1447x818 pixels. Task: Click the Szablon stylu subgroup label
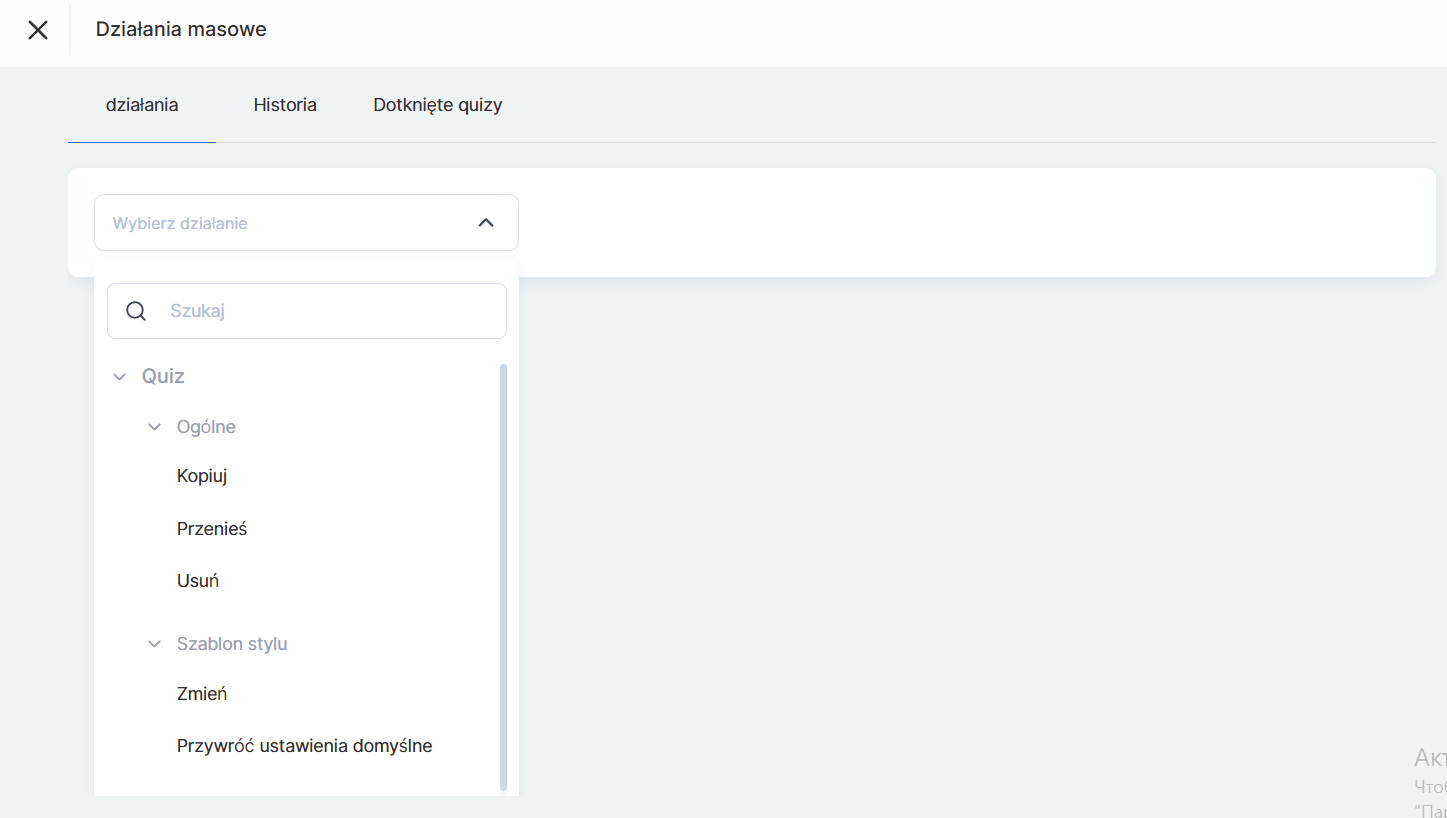tap(232, 644)
